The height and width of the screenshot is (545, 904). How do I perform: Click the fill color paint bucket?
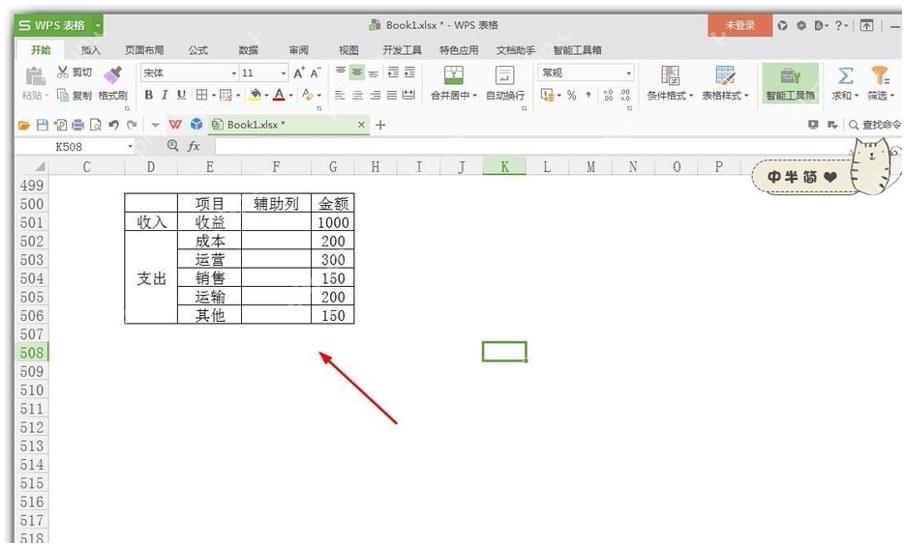click(255, 95)
